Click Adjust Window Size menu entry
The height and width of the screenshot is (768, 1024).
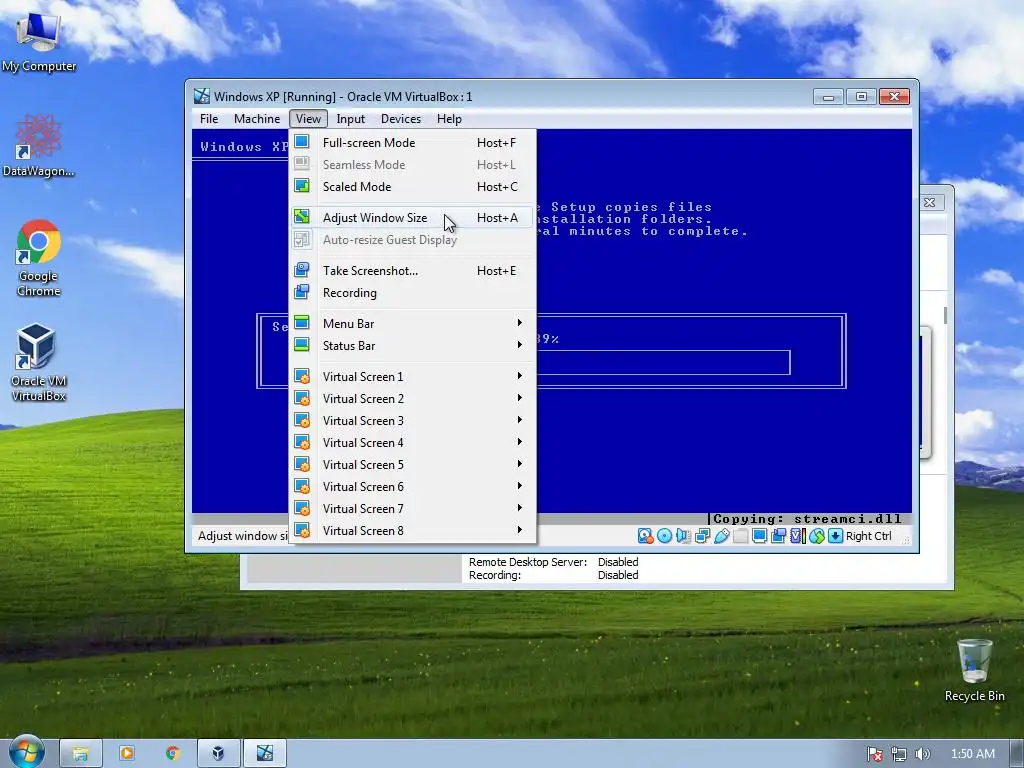pyautogui.click(x=412, y=217)
